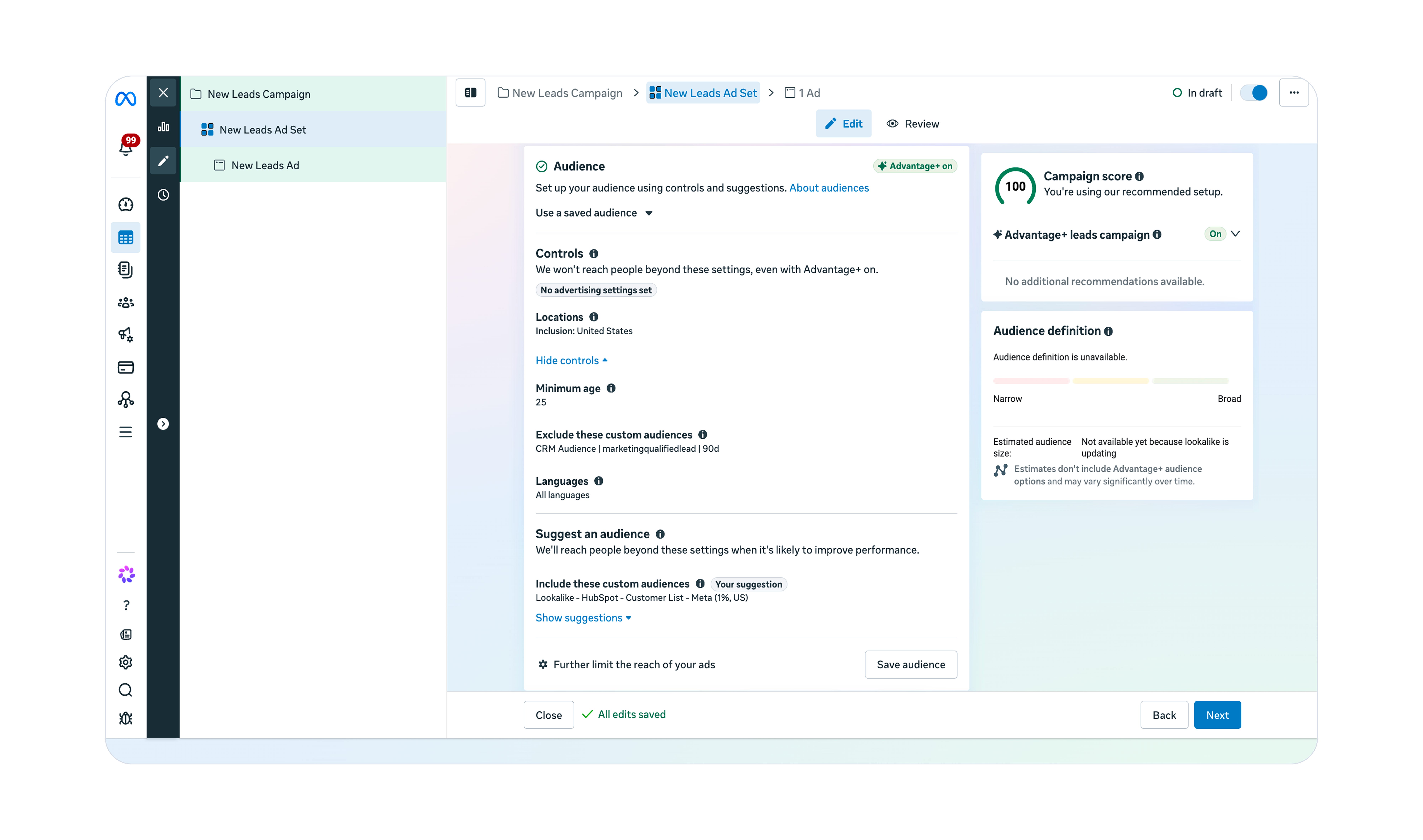Open the Billing card icon
Viewport: 1423px width, 840px height.
pyautogui.click(x=126, y=367)
